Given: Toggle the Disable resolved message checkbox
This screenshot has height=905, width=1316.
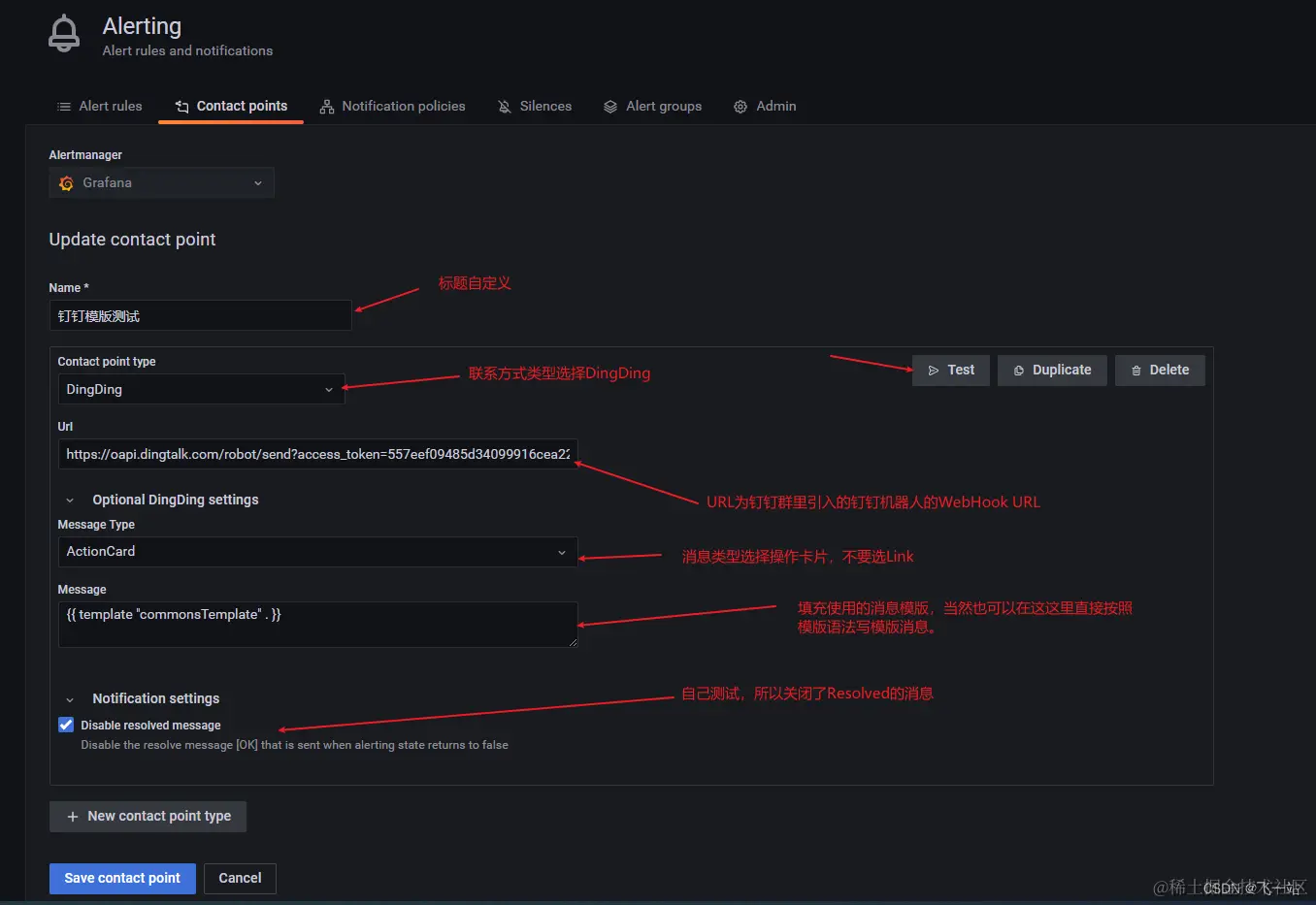Looking at the screenshot, I should [x=66, y=725].
